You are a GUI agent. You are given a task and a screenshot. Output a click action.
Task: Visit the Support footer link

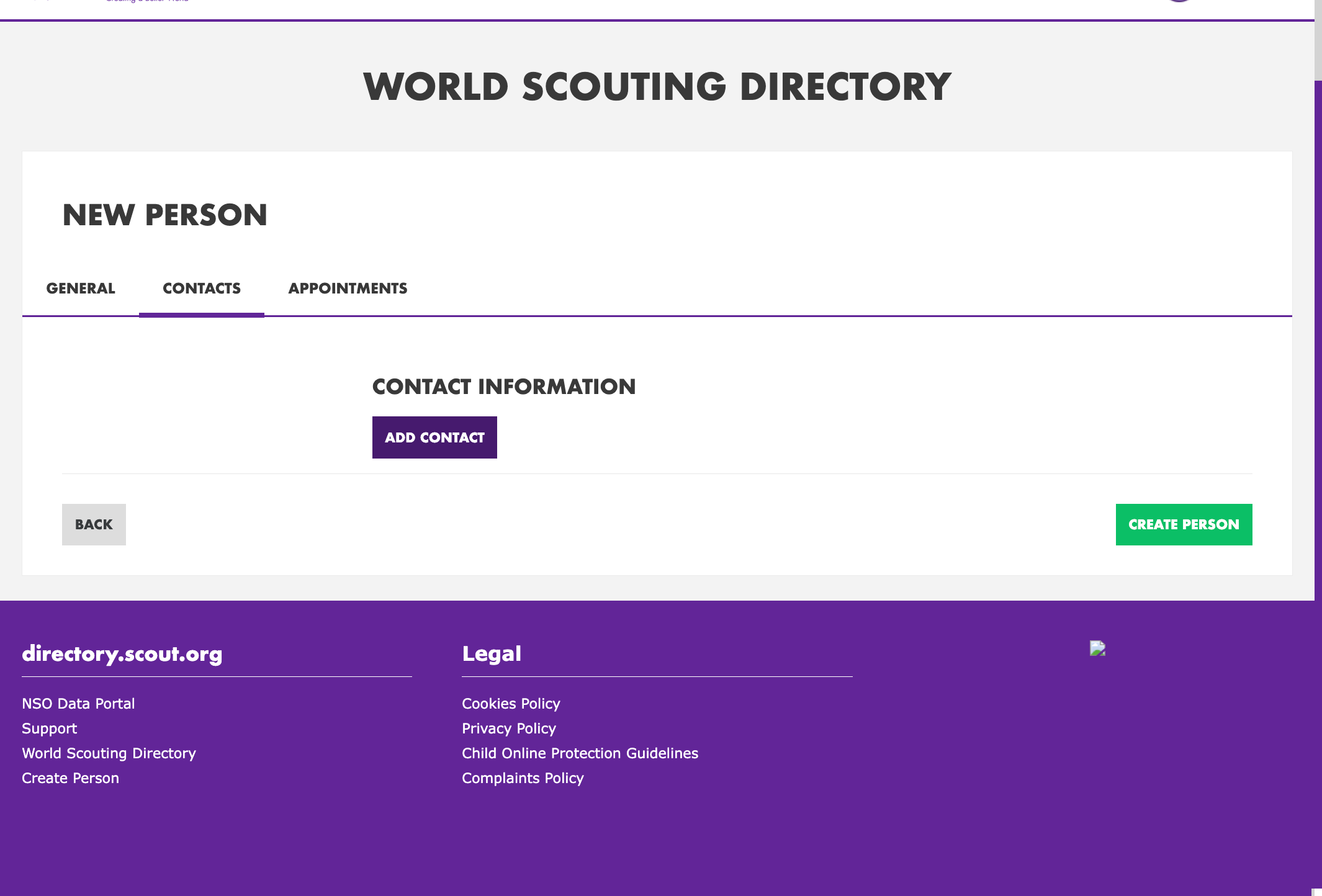[x=49, y=728]
